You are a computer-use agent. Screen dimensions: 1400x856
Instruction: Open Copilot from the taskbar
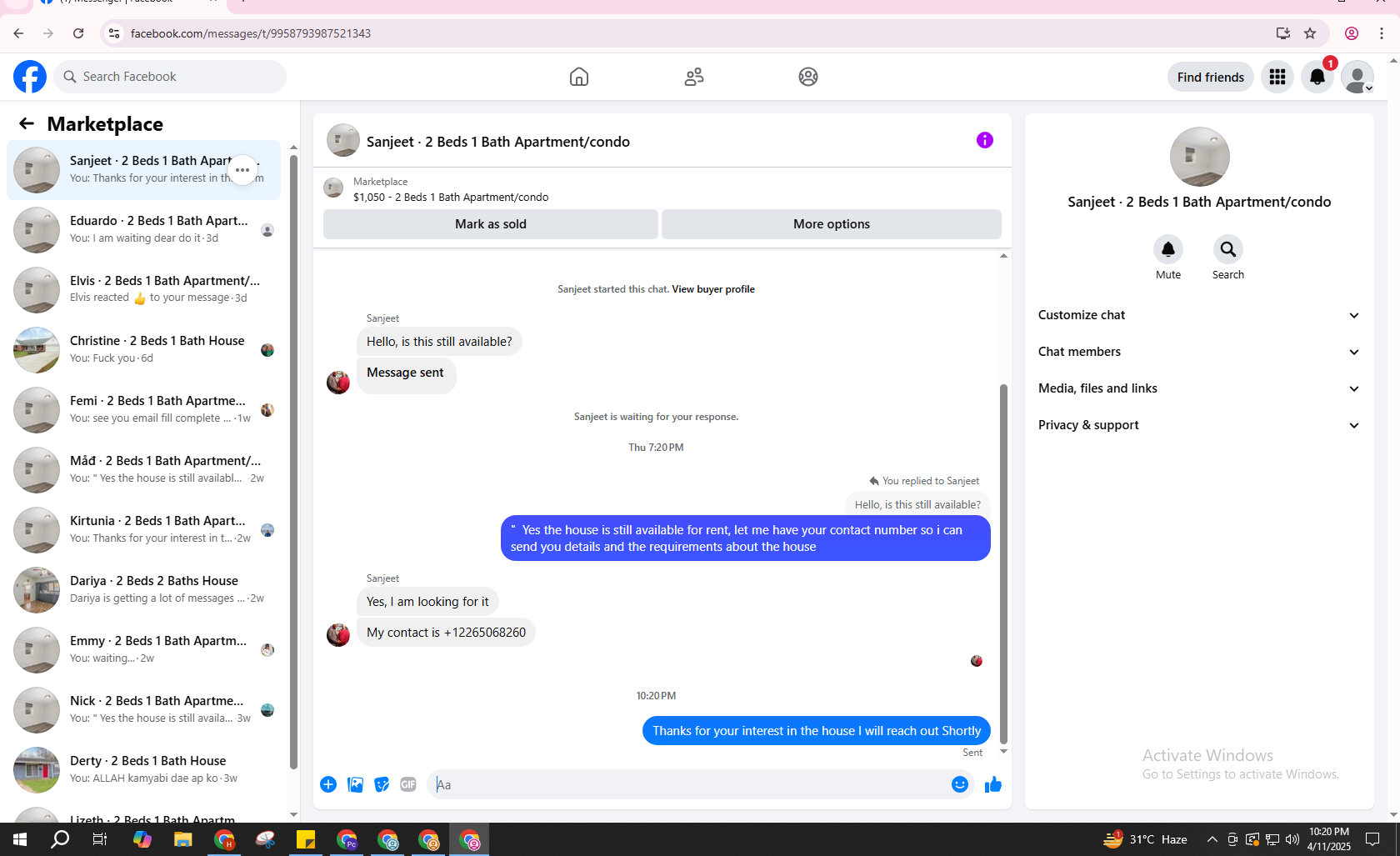[x=142, y=839]
